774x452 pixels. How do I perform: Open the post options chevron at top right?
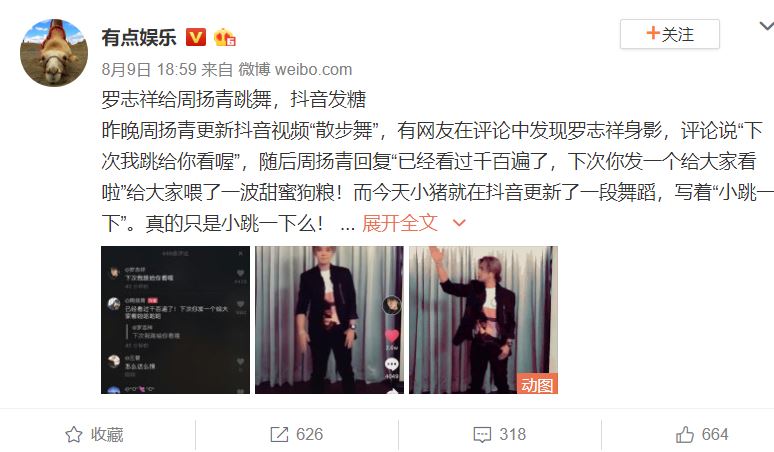[767, 26]
